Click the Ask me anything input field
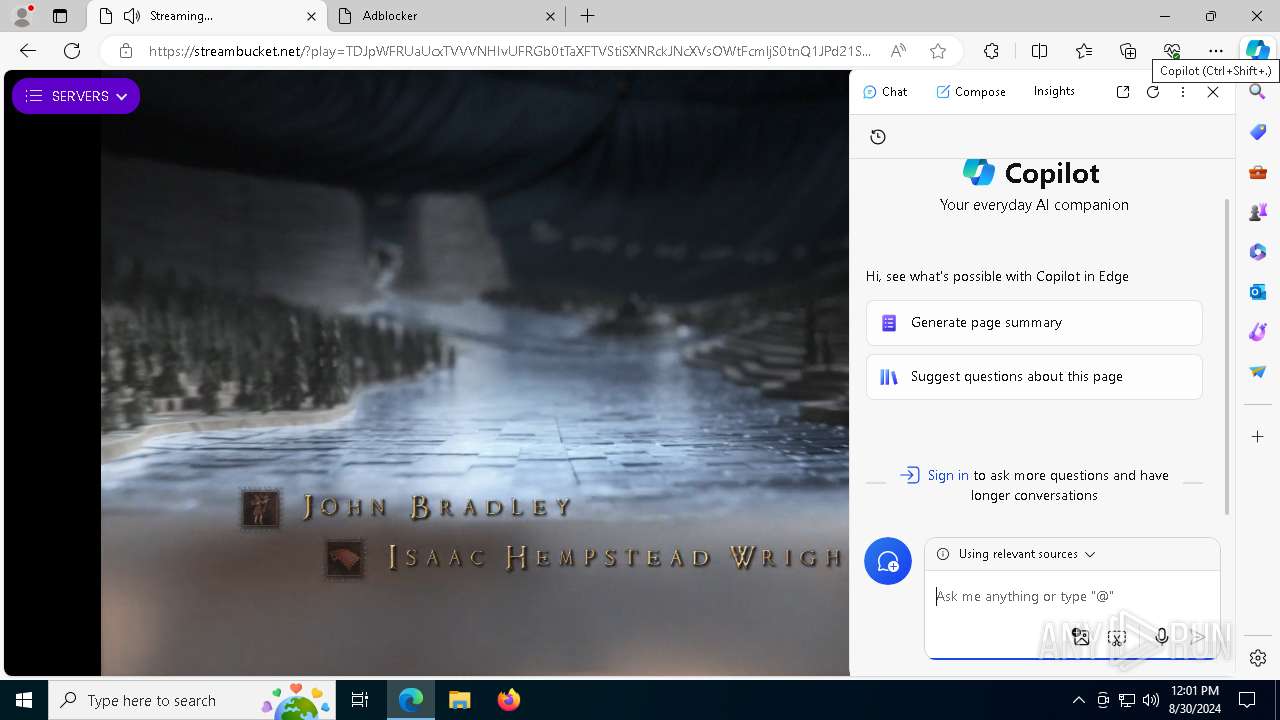The height and width of the screenshot is (720, 1280). 1072,597
